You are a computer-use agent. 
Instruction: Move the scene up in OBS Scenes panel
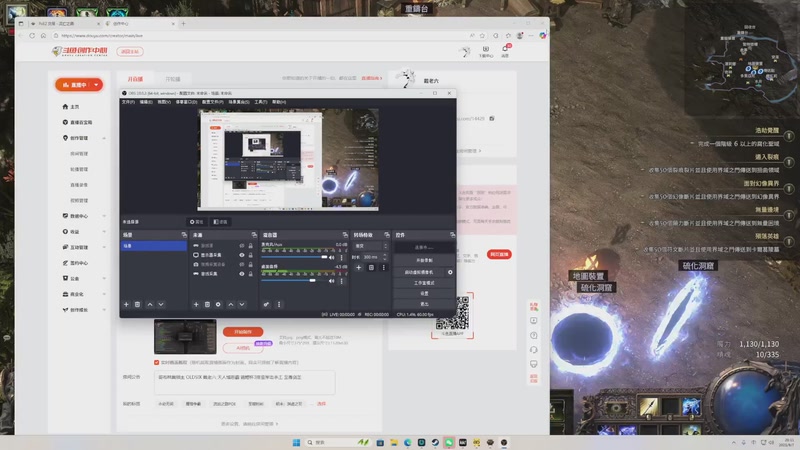tap(149, 305)
